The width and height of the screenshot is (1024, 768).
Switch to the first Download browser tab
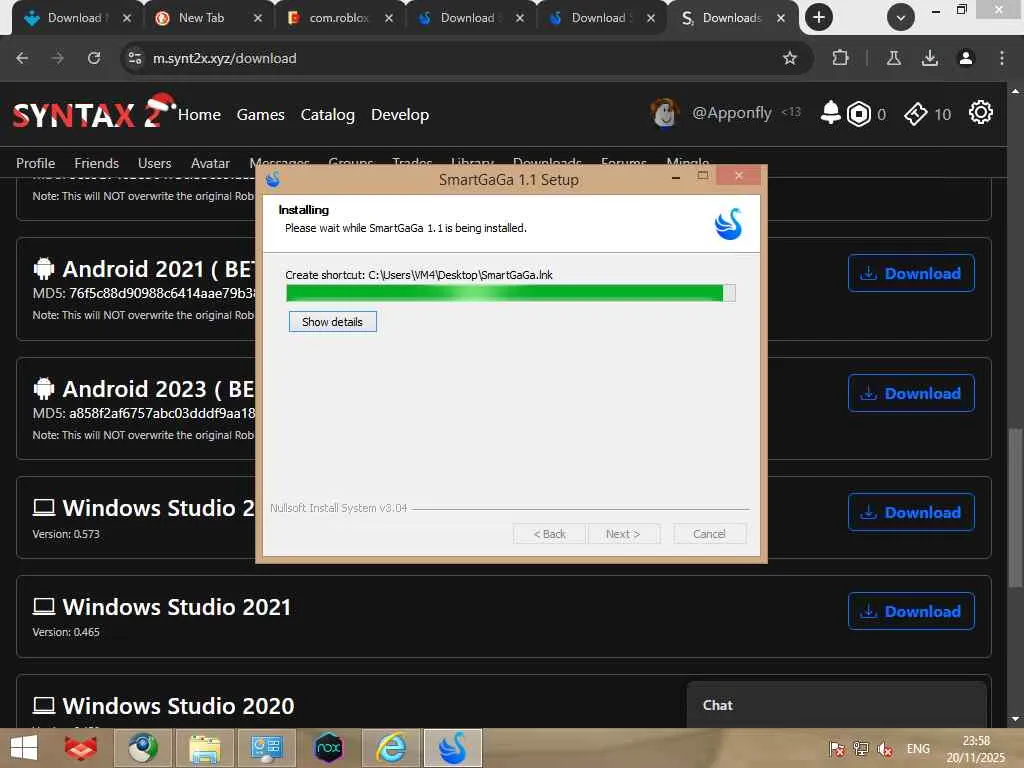[x=74, y=18]
